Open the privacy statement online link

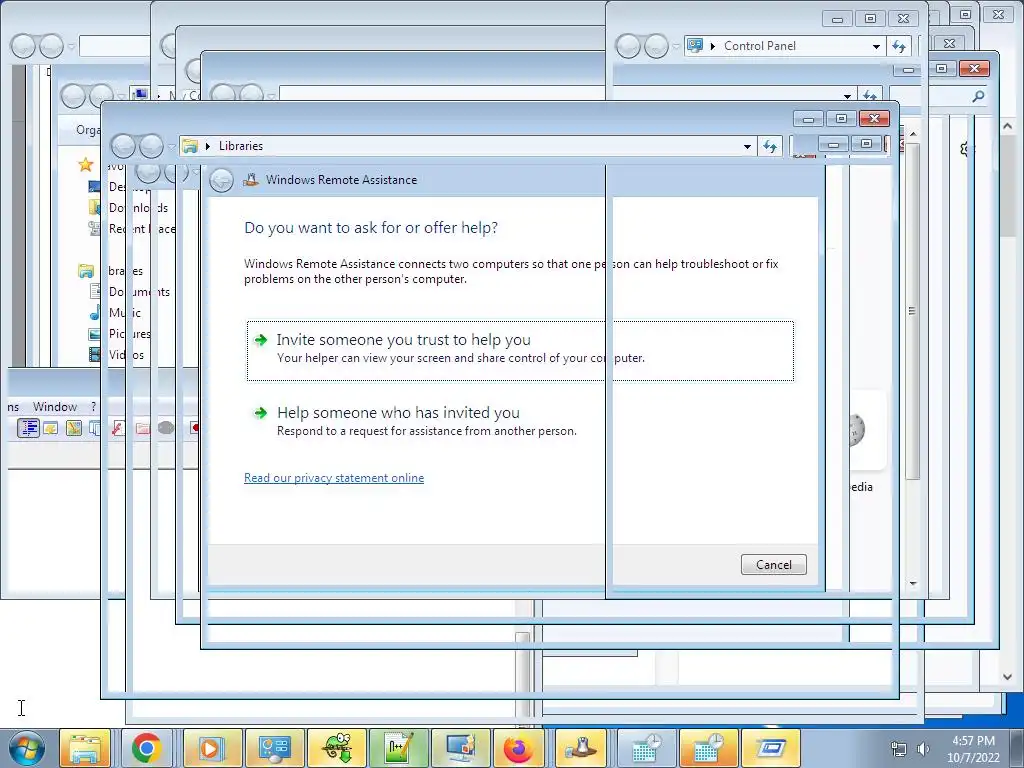click(334, 478)
